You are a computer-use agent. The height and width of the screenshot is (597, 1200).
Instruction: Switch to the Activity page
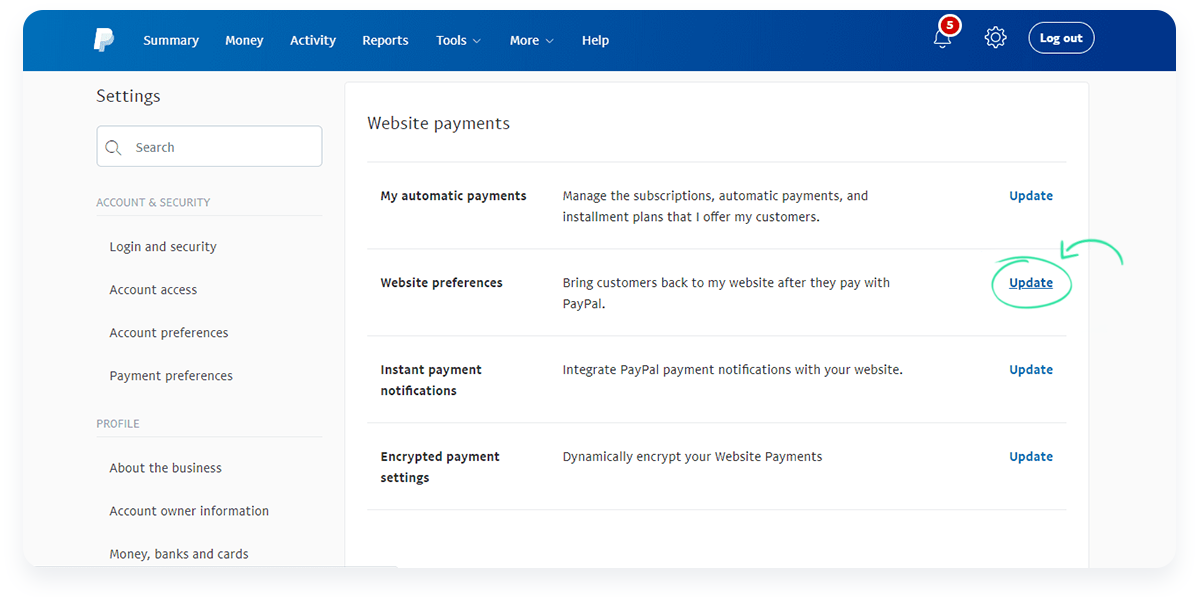[313, 40]
